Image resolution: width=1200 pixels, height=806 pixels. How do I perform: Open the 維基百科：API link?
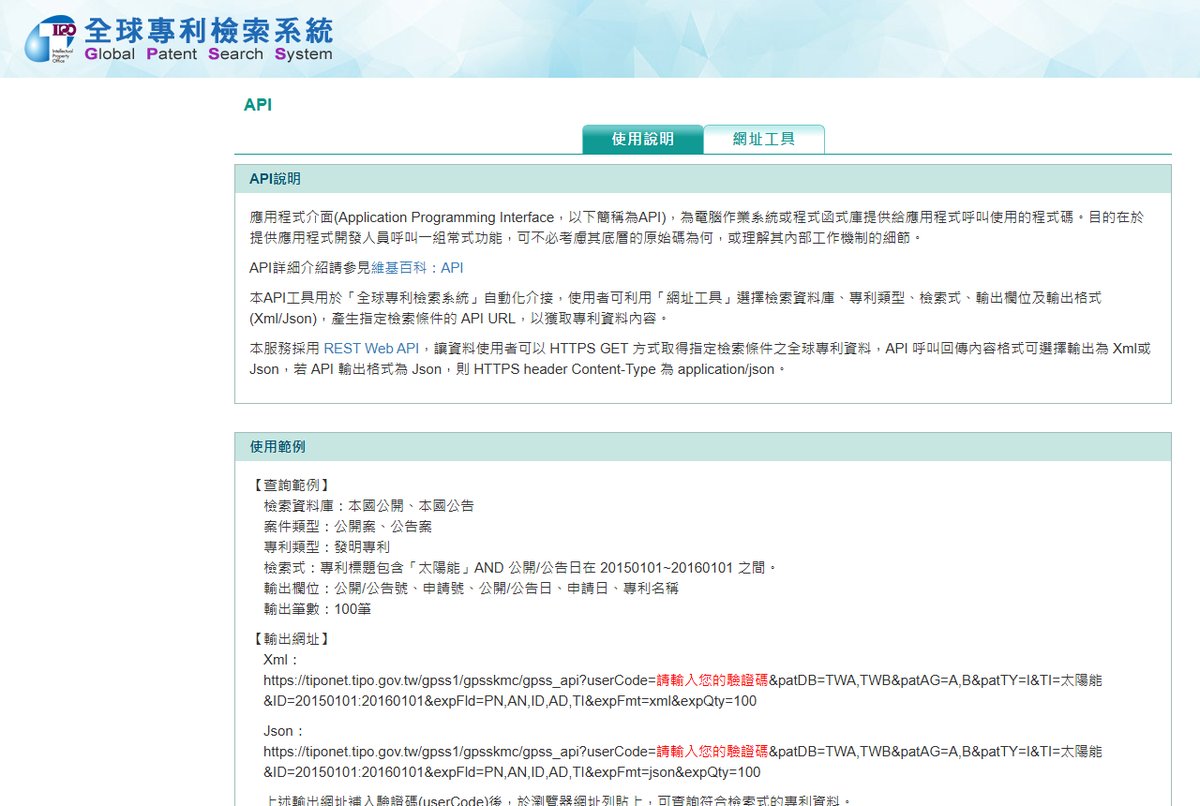click(x=418, y=268)
